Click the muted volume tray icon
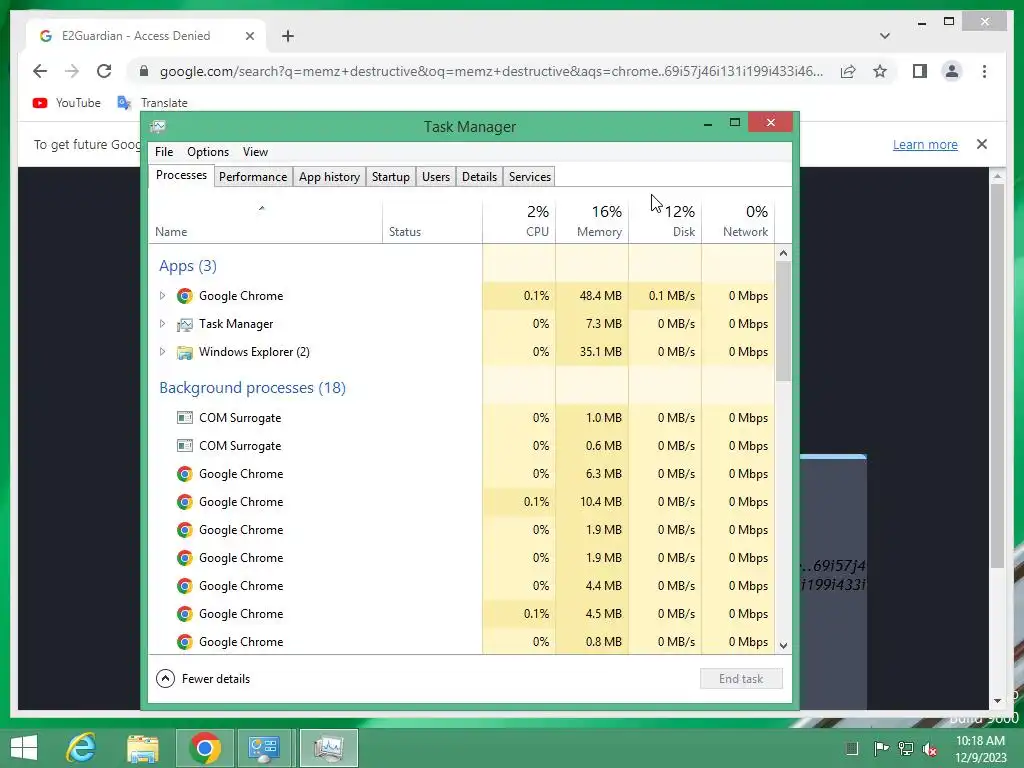The width and height of the screenshot is (1024, 768). click(930, 749)
